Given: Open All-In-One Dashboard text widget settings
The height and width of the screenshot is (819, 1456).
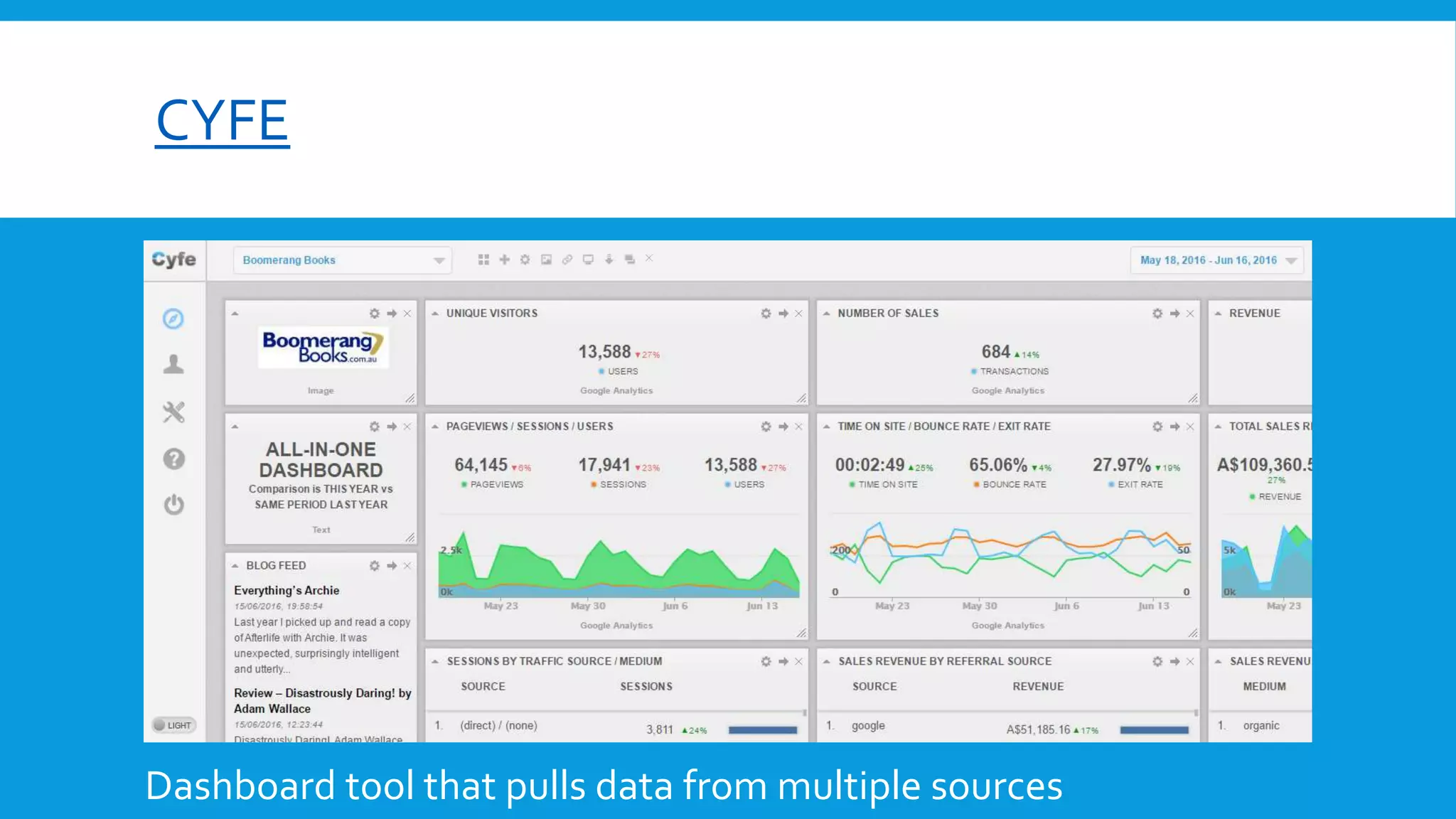Looking at the screenshot, I should 374,427.
